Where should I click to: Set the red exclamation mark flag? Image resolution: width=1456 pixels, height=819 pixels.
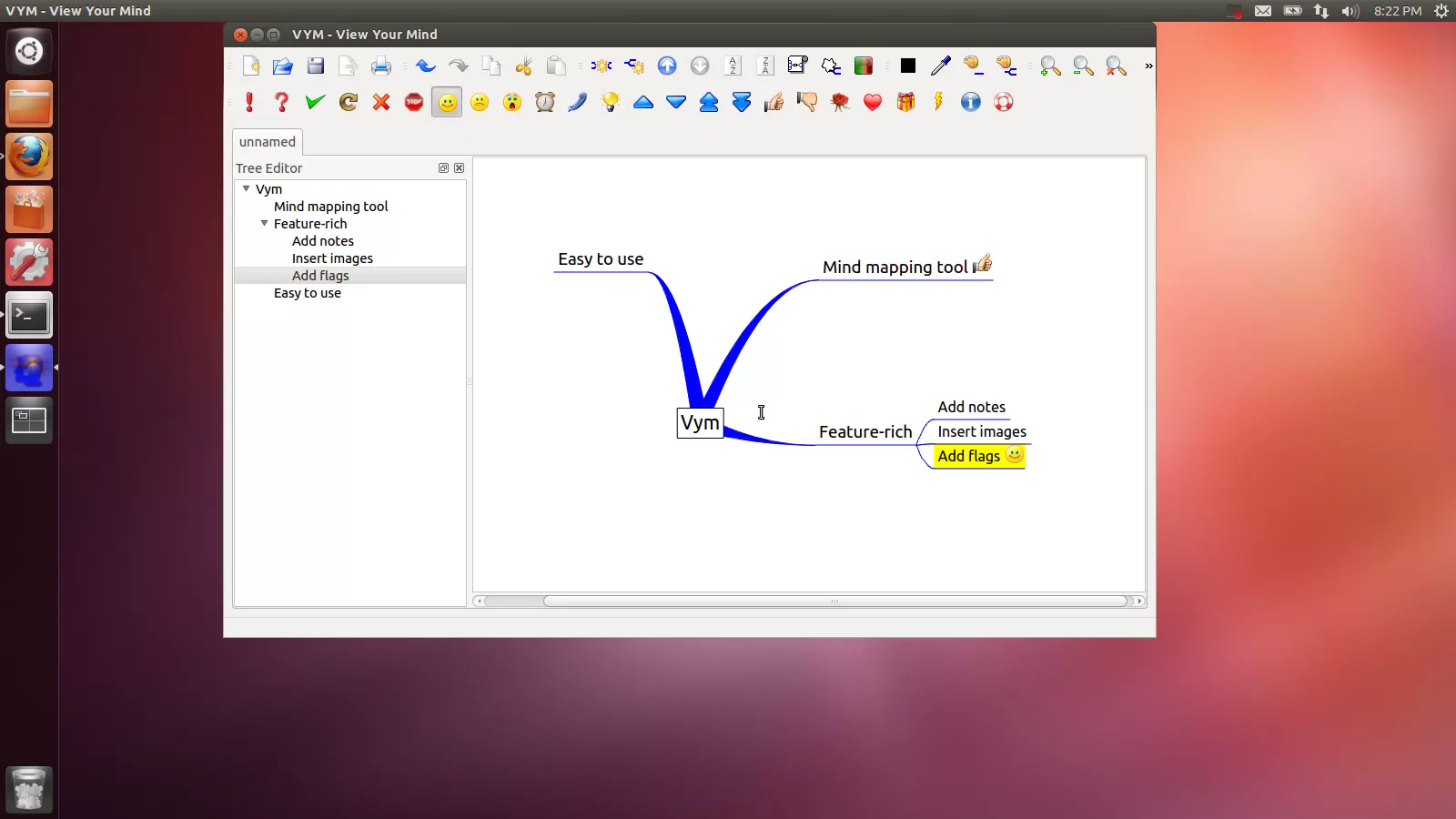tap(249, 102)
